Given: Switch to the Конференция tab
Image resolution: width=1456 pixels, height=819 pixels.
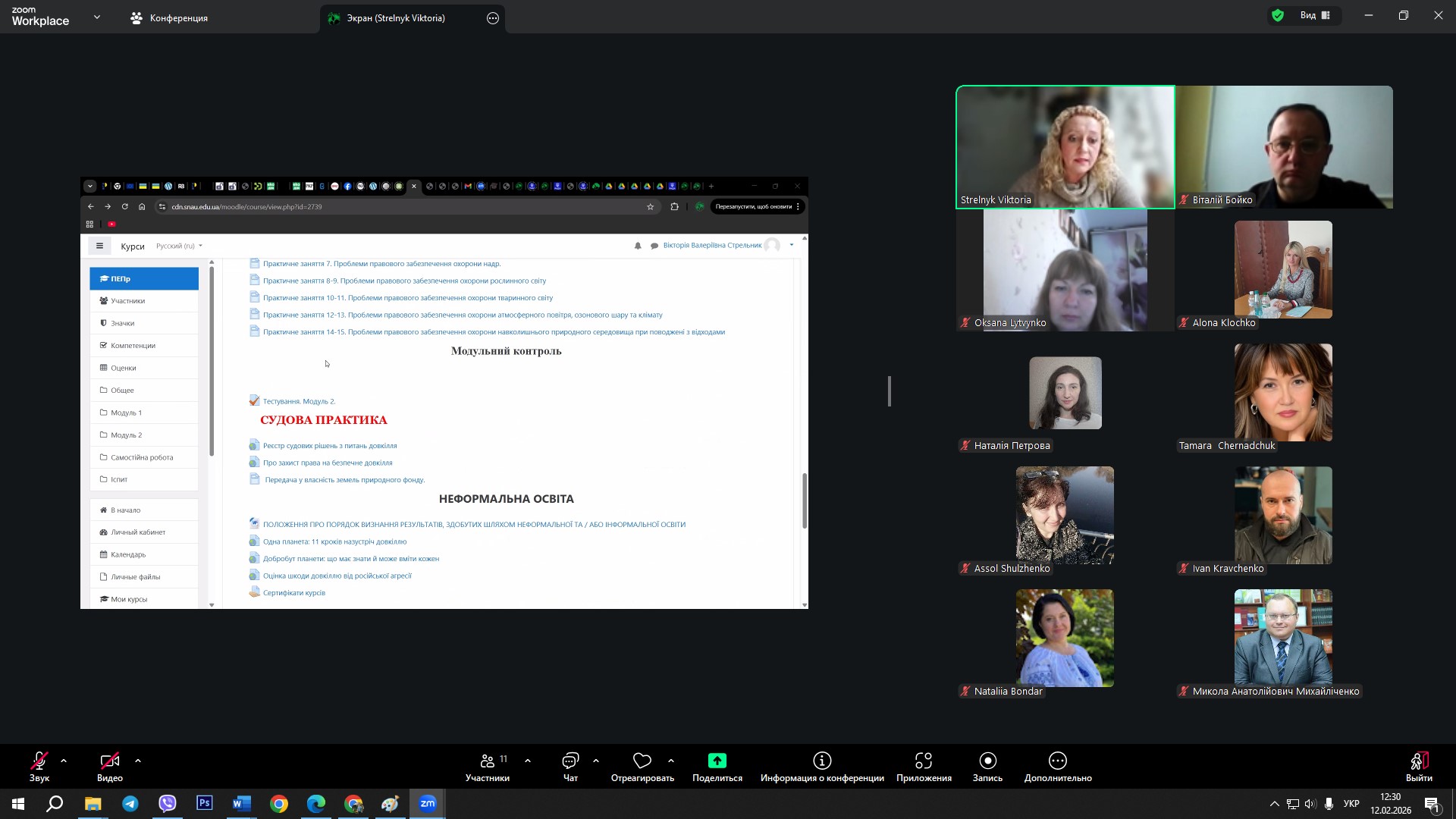Looking at the screenshot, I should [169, 18].
